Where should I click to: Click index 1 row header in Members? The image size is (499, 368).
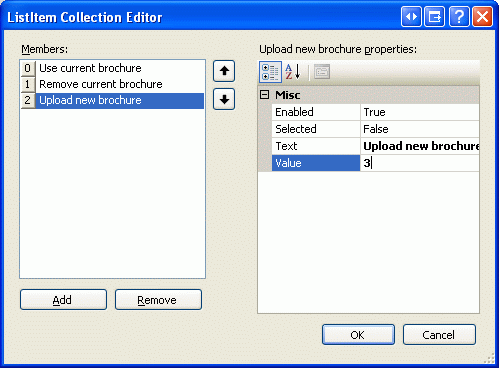tap(28, 84)
